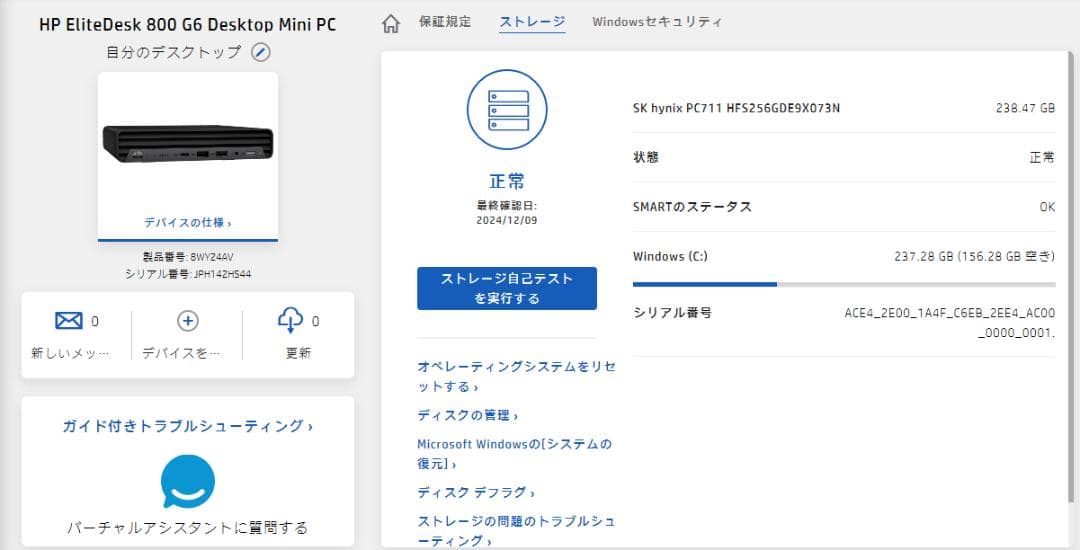The image size is (1080, 550).
Task: Open ガイド付きトラブルシューティング link
Action: pos(187,426)
